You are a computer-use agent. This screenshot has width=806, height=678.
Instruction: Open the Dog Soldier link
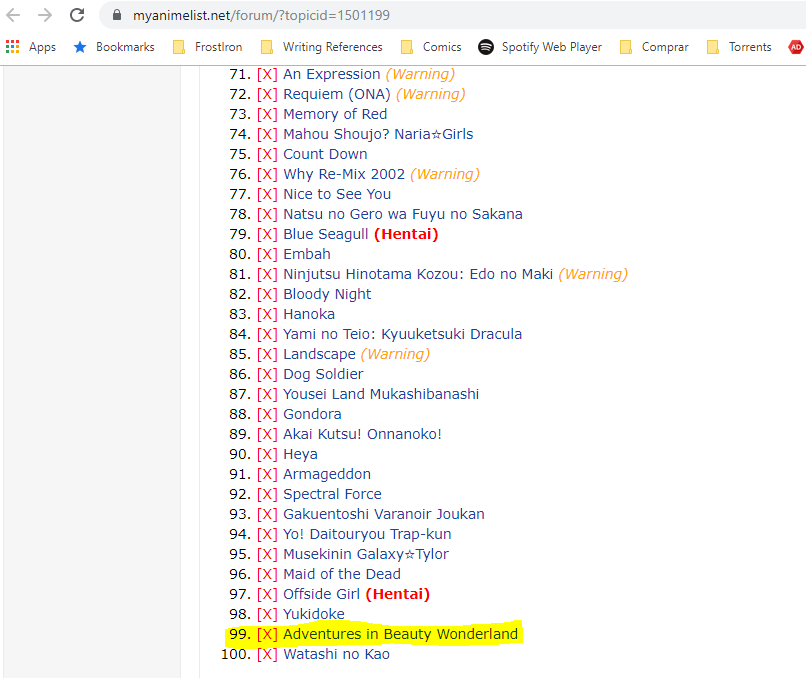coord(323,374)
